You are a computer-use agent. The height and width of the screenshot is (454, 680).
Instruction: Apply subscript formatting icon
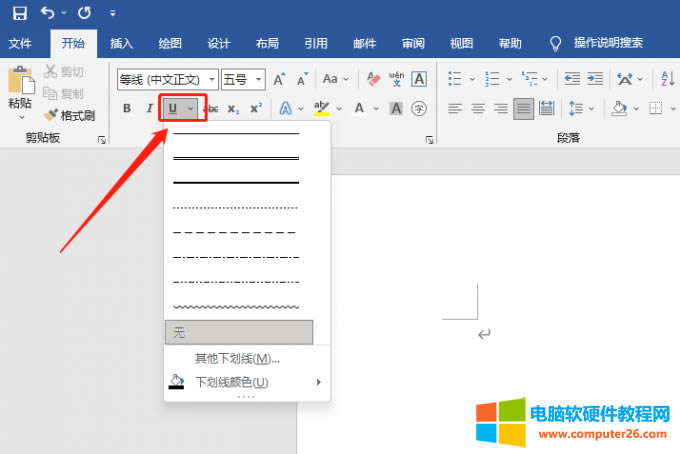pos(233,108)
